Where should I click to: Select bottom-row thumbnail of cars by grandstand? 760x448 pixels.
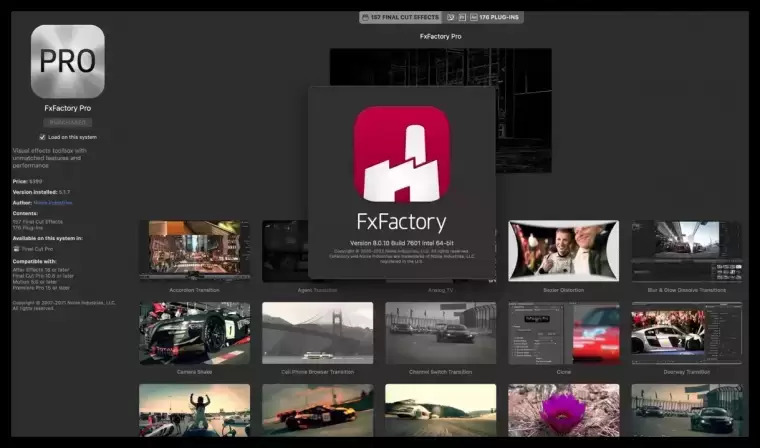pyautogui.click(x=687, y=410)
